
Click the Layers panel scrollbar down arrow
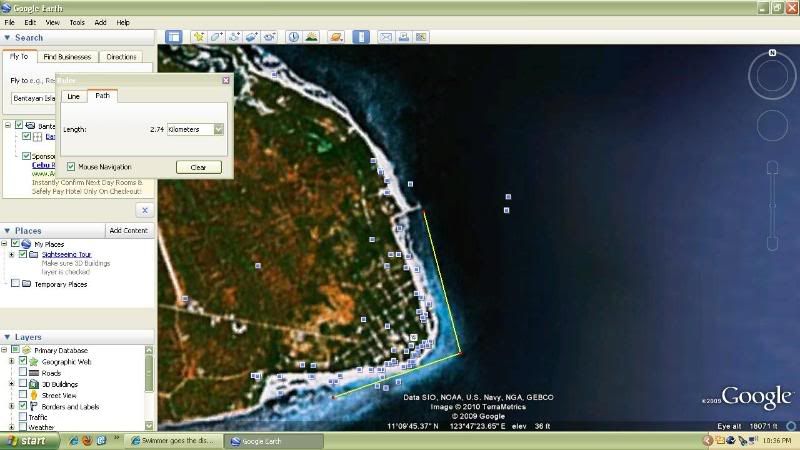149,426
